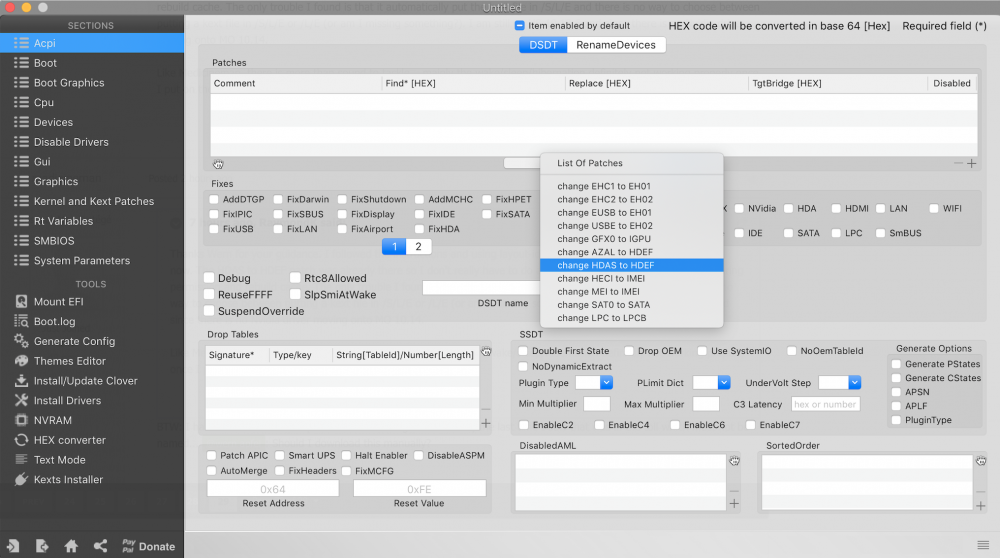Click the Max Multiplier field
1000x558 pixels.
coord(706,404)
